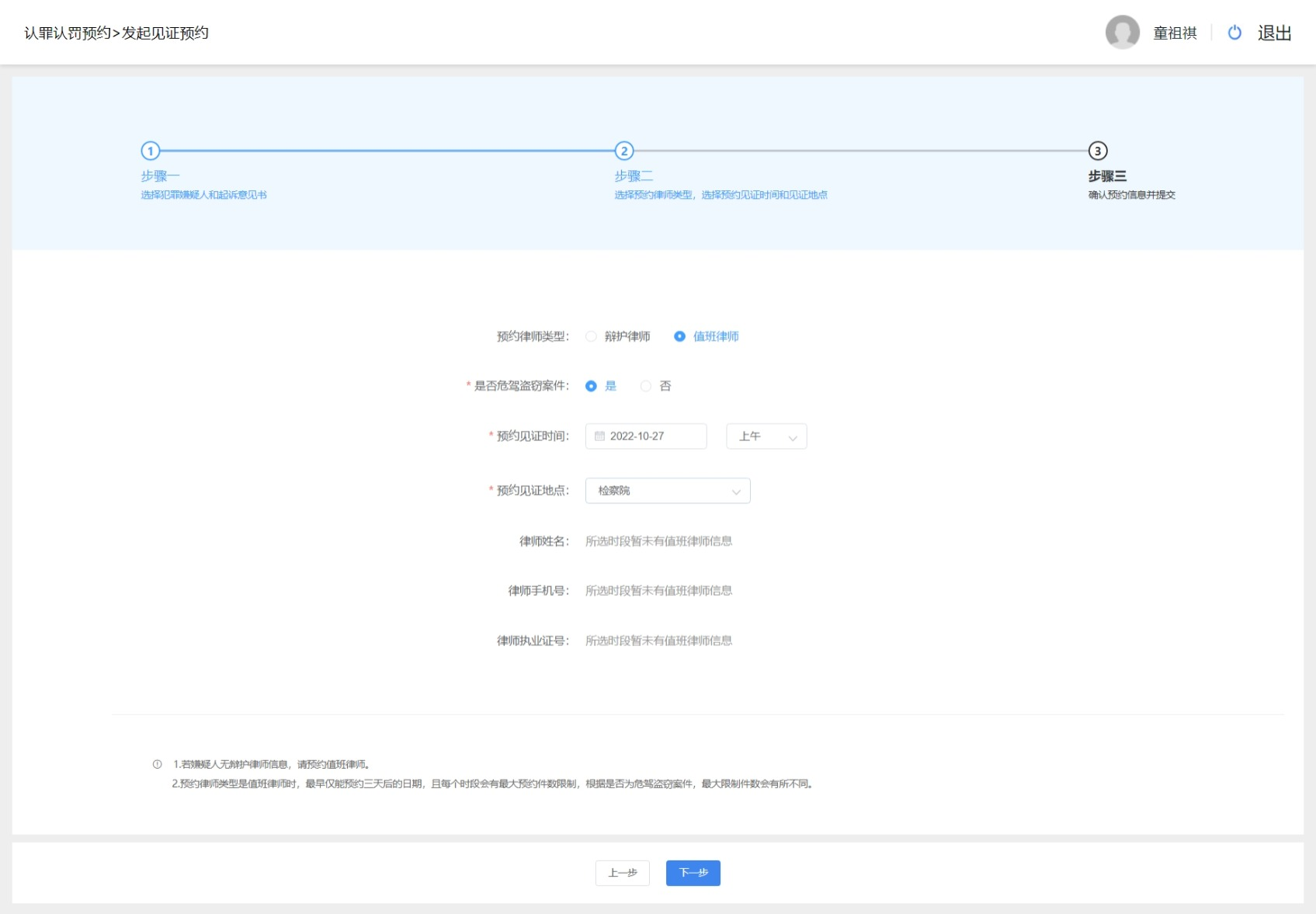Click the calendar icon in date field
This screenshot has height=914, width=1316.
pyautogui.click(x=599, y=436)
